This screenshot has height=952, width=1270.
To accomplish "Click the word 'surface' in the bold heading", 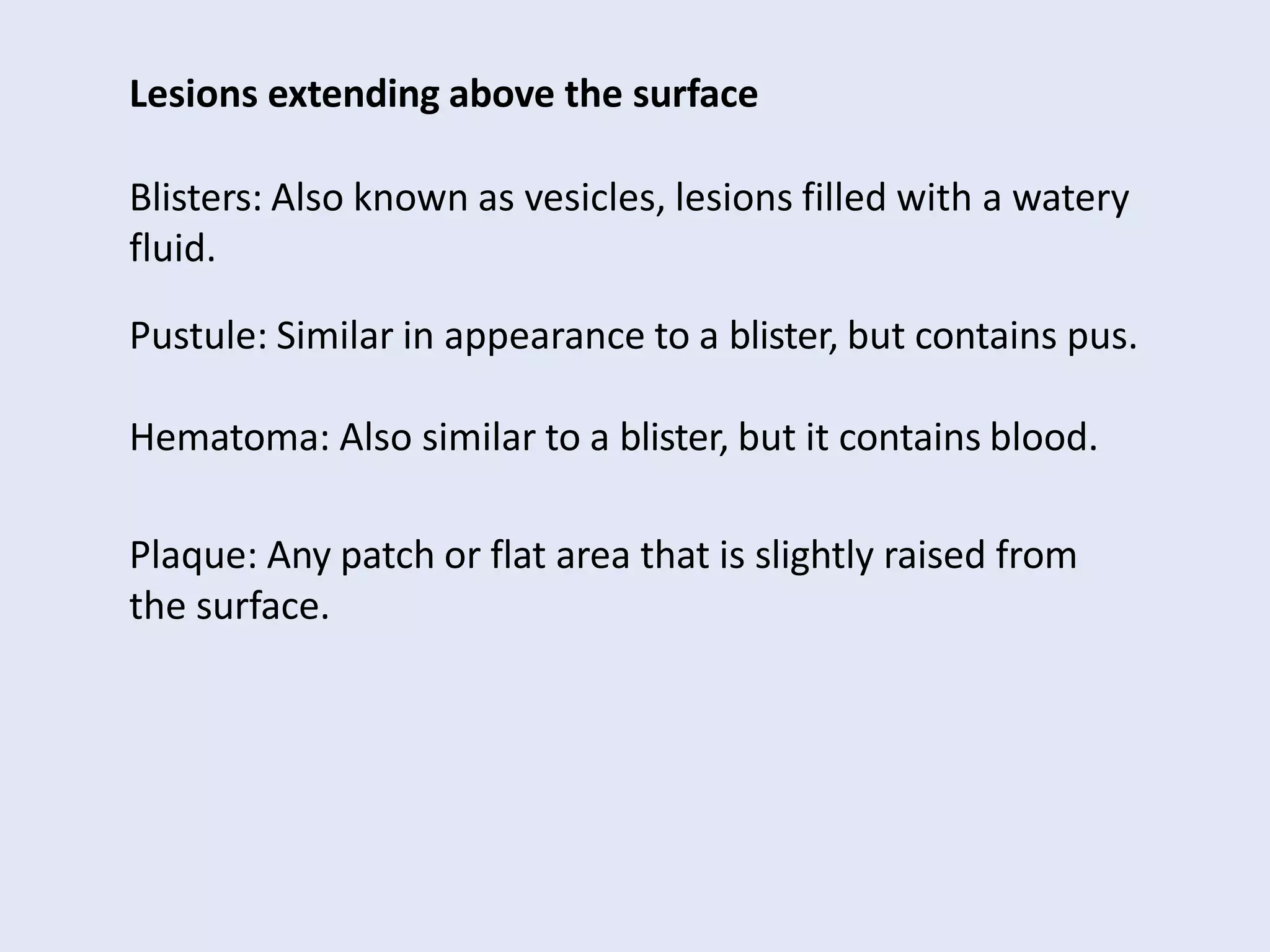I will click(x=695, y=94).
